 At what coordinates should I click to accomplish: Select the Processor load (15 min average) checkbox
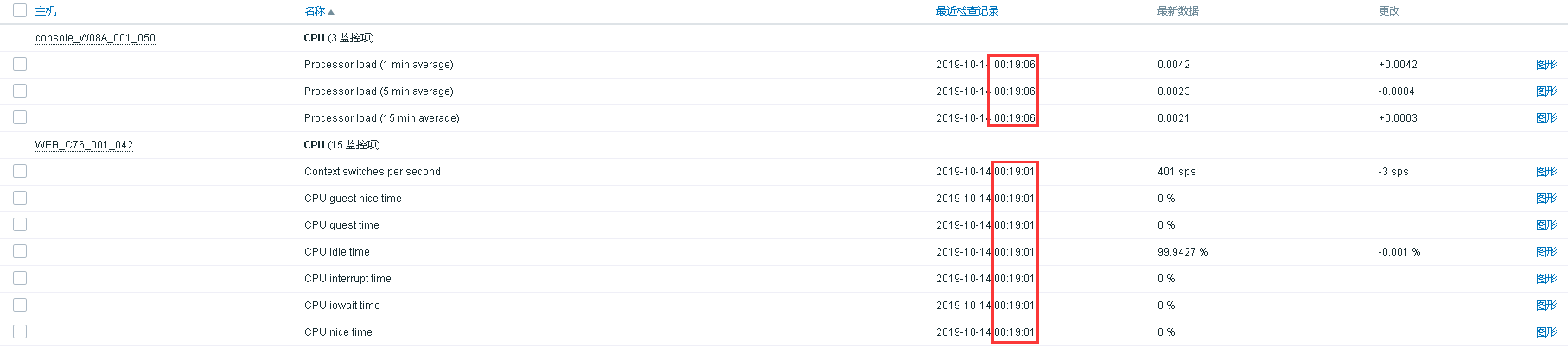pos(20,117)
